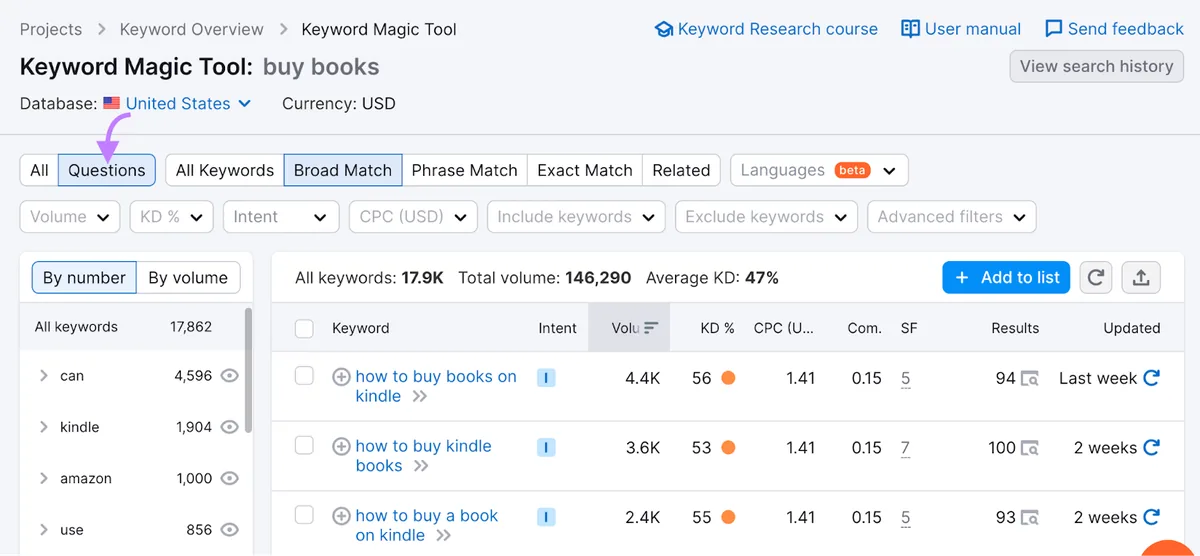Expand the kindle keyword group
Viewport: 1200px width, 556px height.
tap(44, 427)
